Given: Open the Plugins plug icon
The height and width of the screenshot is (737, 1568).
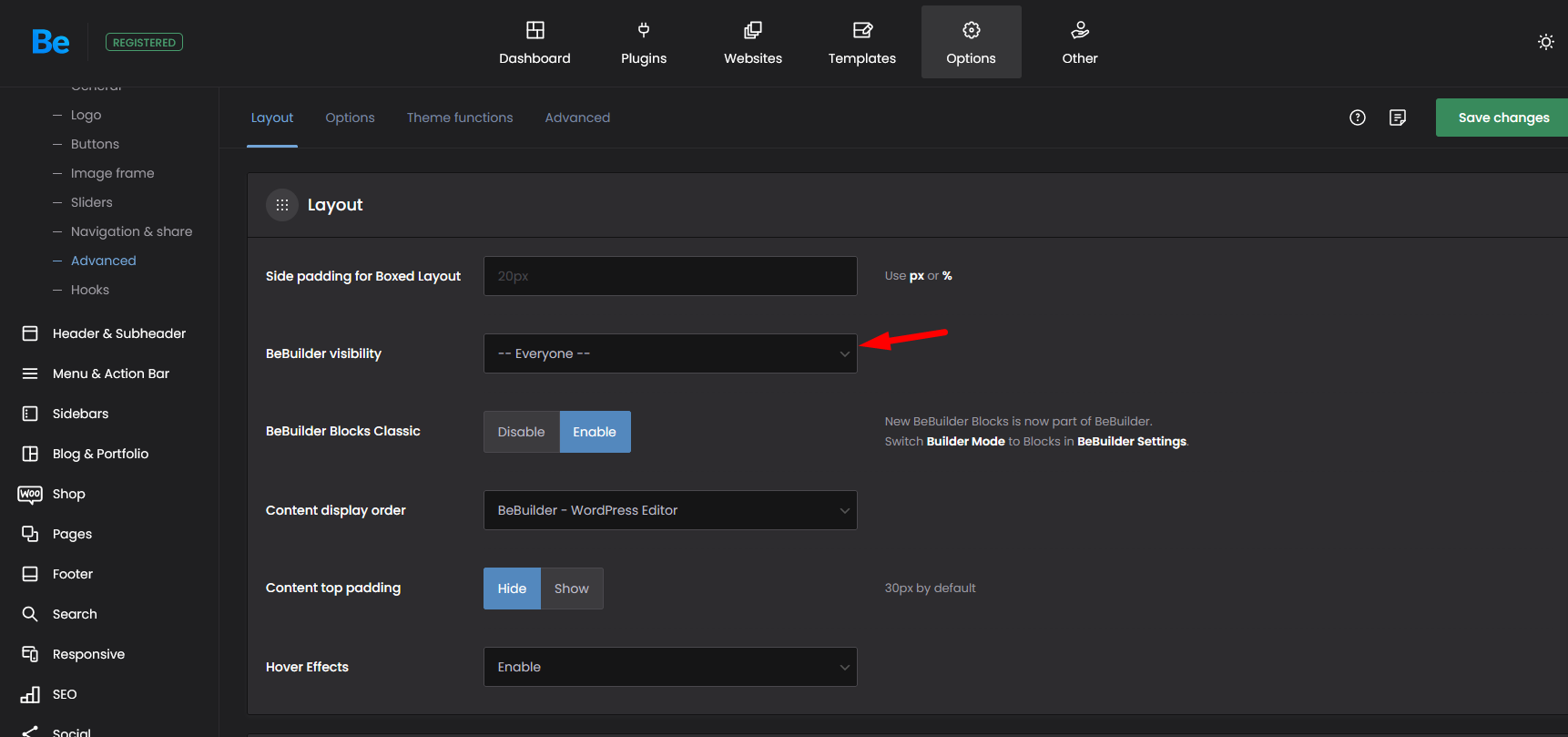Looking at the screenshot, I should coord(644,30).
